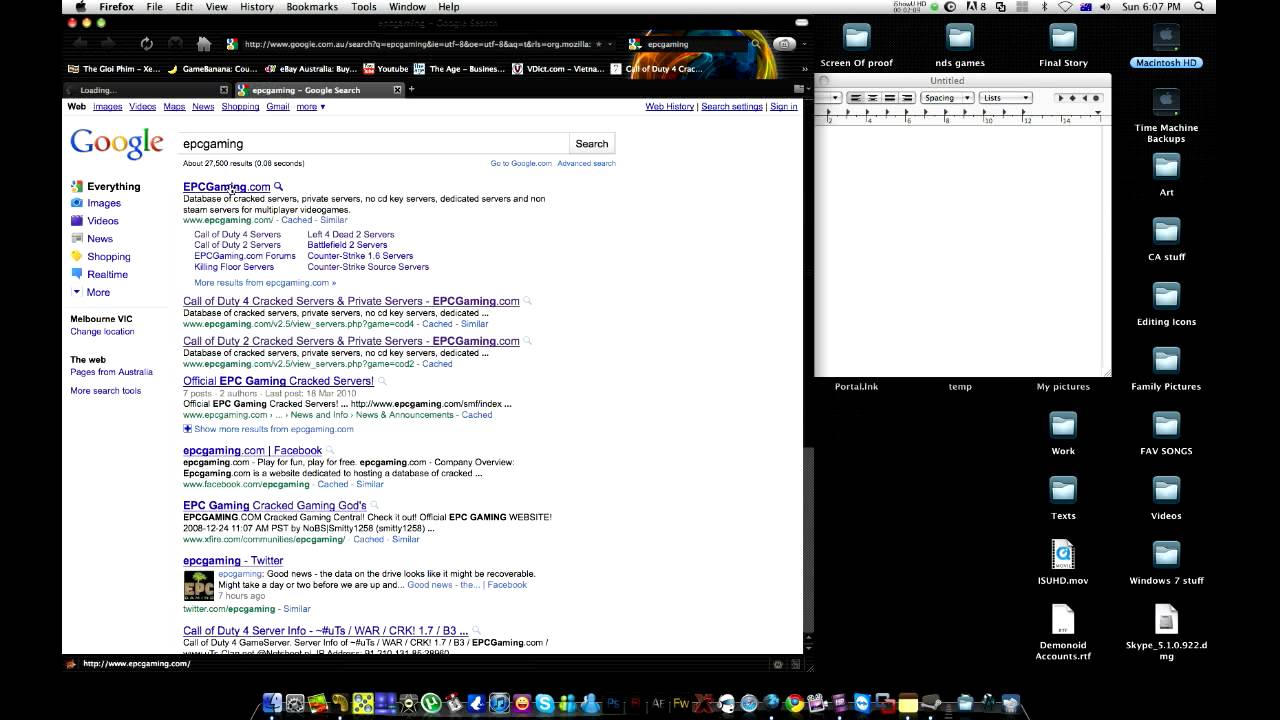Click the bookmark star in the URL bar
The height and width of the screenshot is (720, 1280).
(x=599, y=44)
